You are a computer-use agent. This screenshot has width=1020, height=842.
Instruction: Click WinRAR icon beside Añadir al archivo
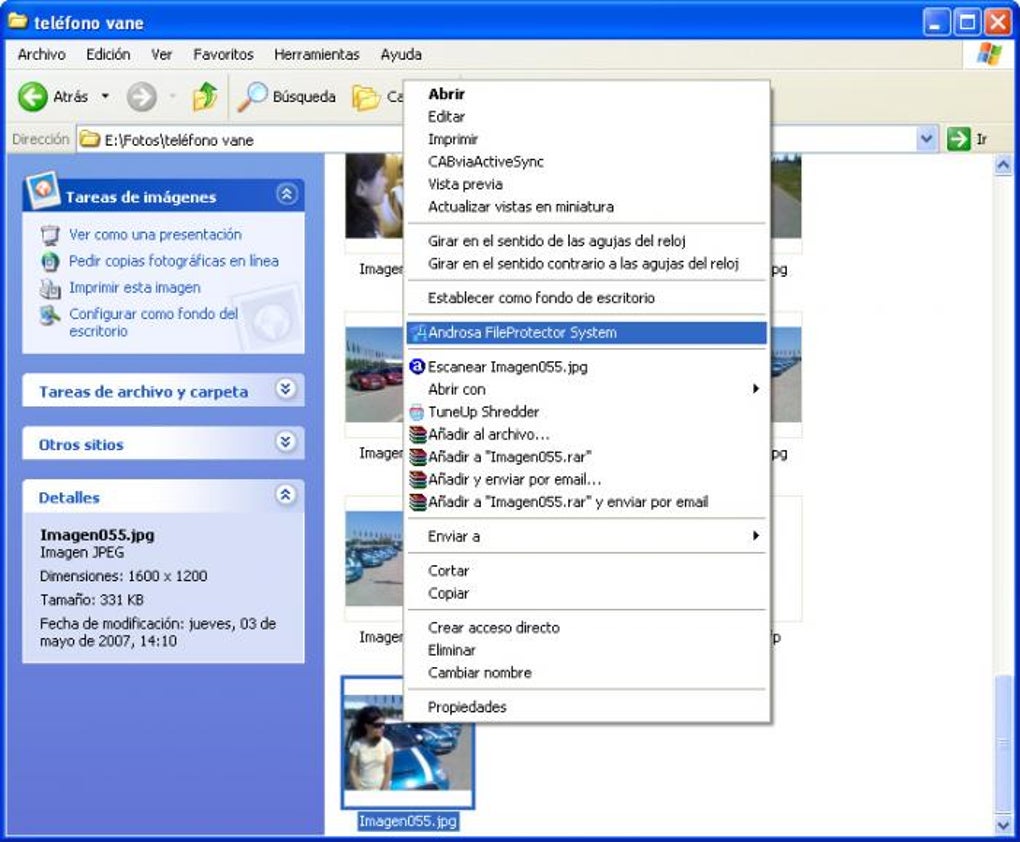coord(417,435)
